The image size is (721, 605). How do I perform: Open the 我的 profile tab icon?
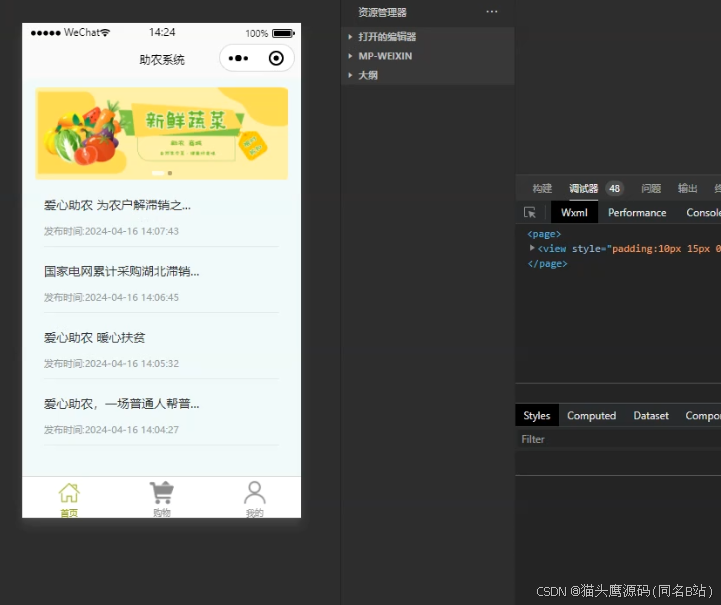[x=255, y=493]
